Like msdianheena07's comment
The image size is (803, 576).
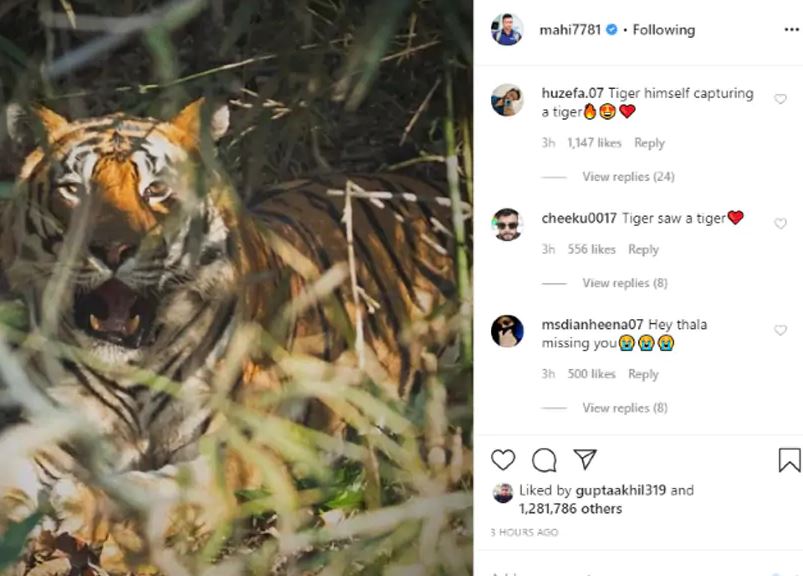[x=780, y=330]
